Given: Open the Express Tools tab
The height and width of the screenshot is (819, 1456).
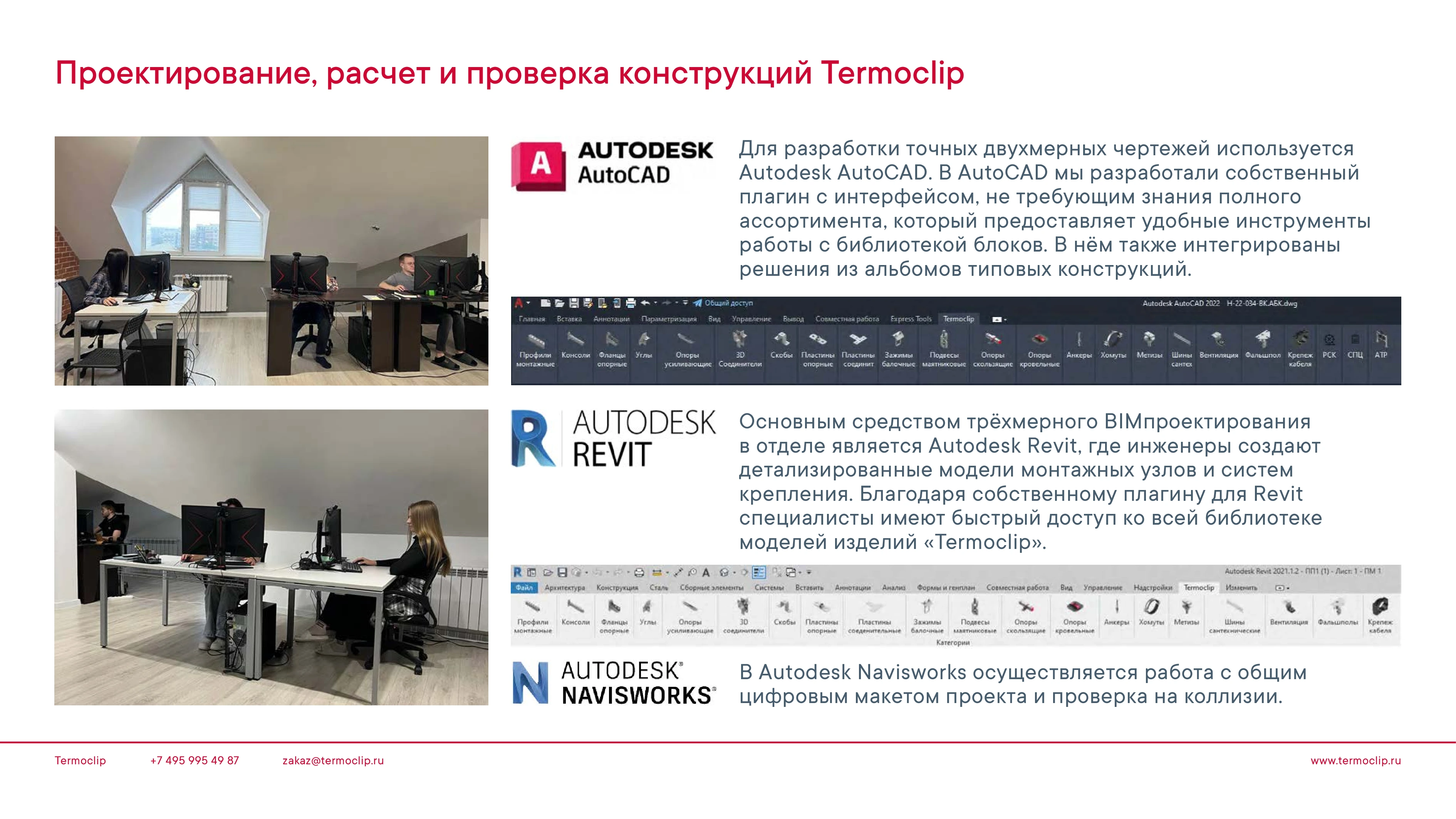Looking at the screenshot, I should pyautogui.click(x=911, y=319).
